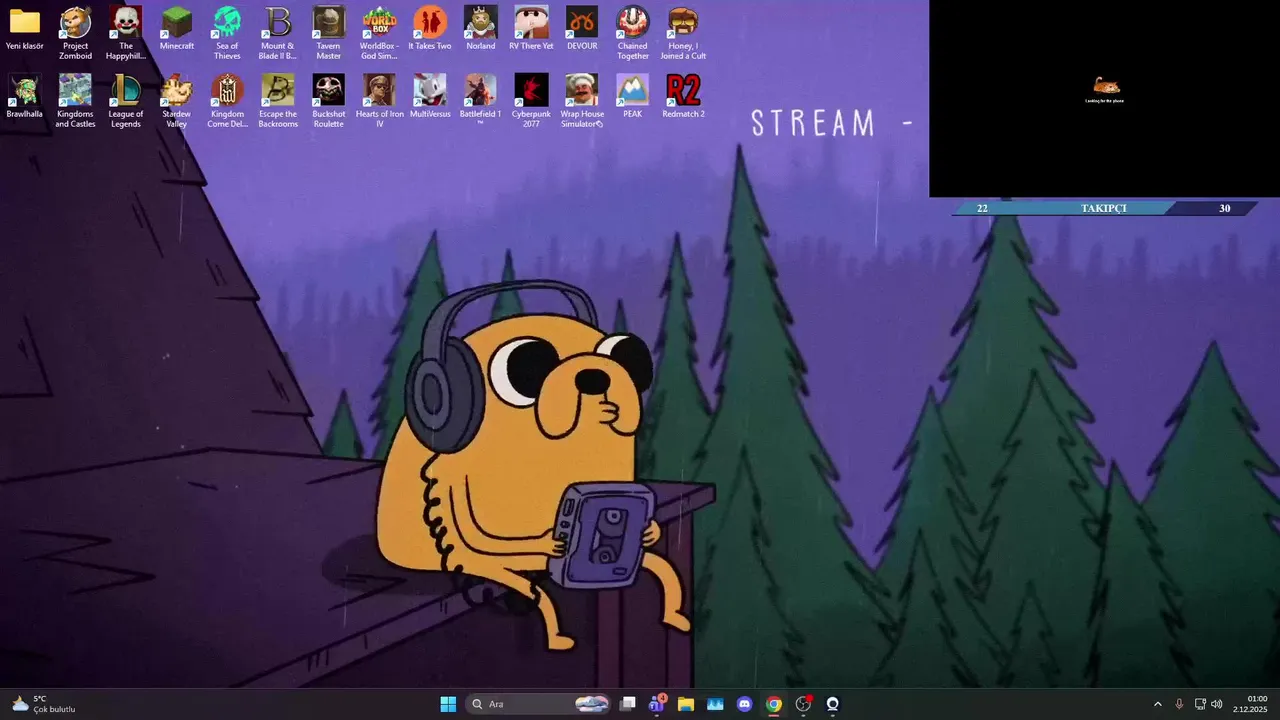Screen dimensions: 1280x720
Task: Select Kingdom Come Deliverance shortcut
Action: (x=227, y=101)
